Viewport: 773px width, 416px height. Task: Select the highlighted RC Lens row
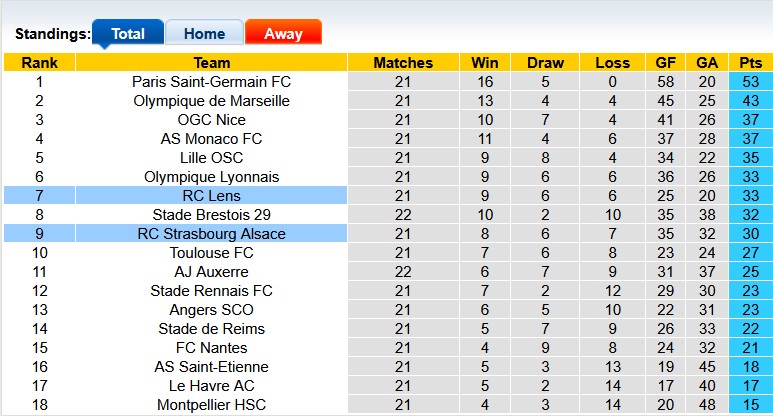coord(211,196)
